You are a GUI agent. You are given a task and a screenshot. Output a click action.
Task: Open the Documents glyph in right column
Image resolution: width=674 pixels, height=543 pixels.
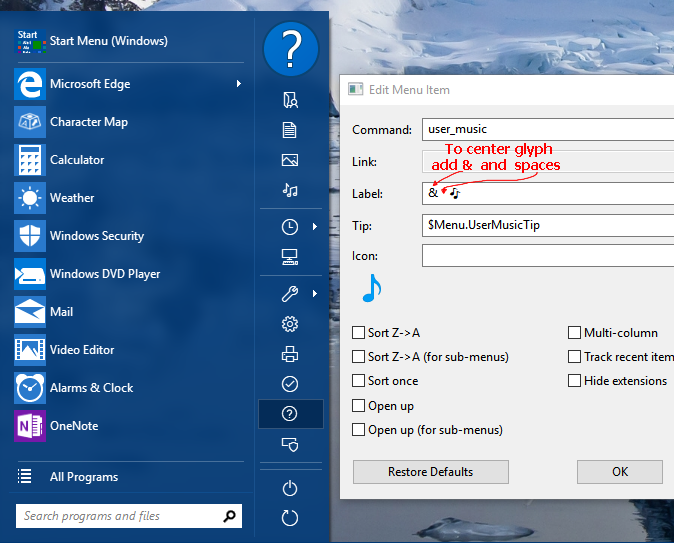click(290, 130)
